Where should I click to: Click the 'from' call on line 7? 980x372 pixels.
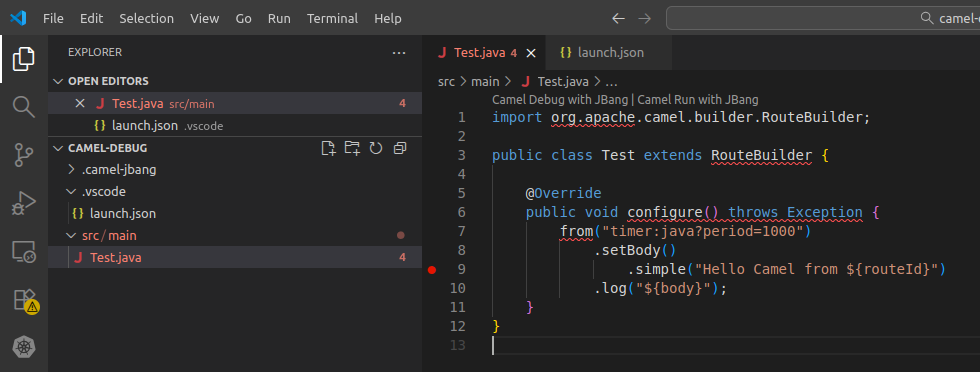click(x=576, y=231)
